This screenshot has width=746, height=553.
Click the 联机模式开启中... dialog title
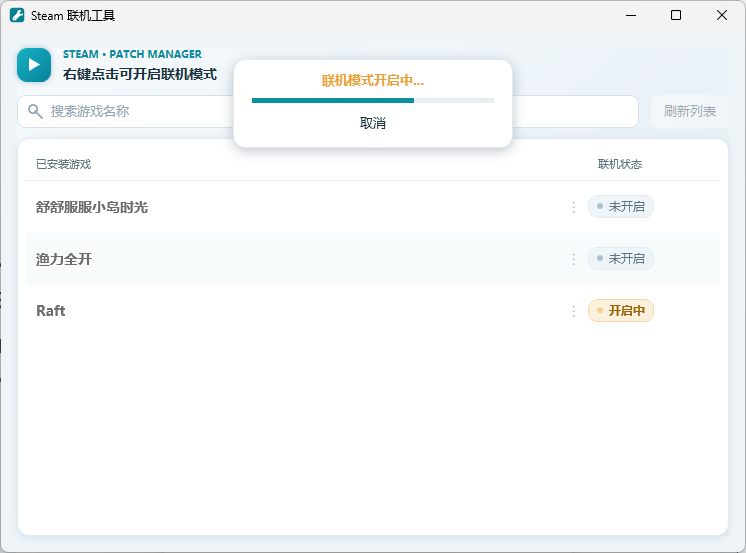(x=373, y=80)
